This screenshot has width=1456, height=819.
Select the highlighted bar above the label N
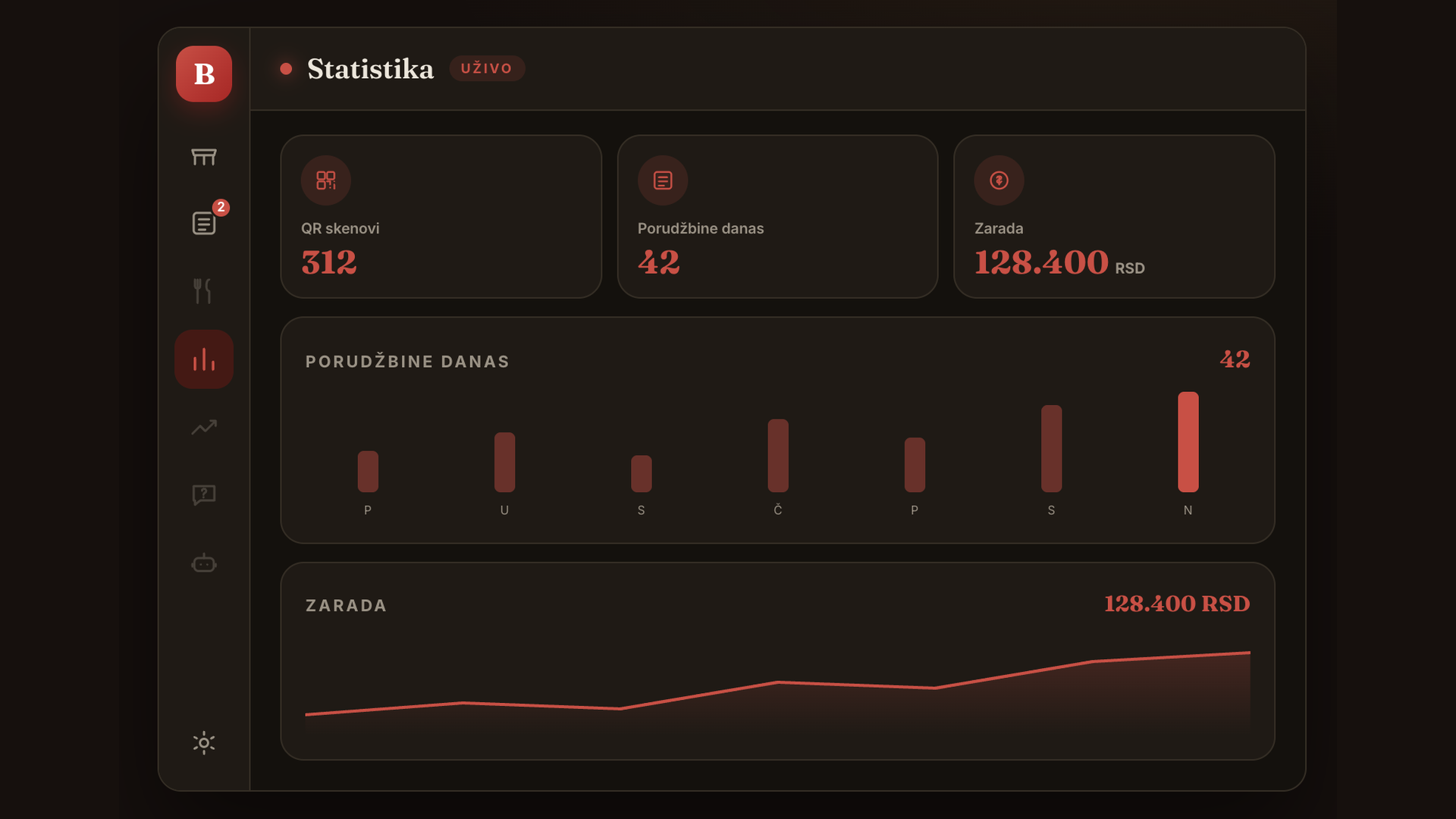(1188, 442)
